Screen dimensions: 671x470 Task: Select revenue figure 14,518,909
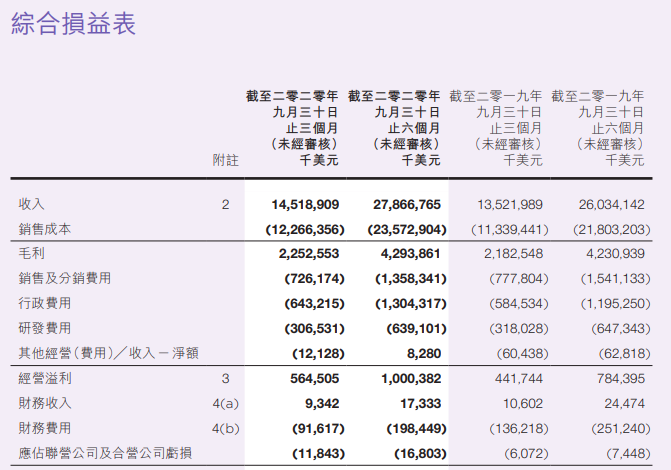(x=305, y=205)
